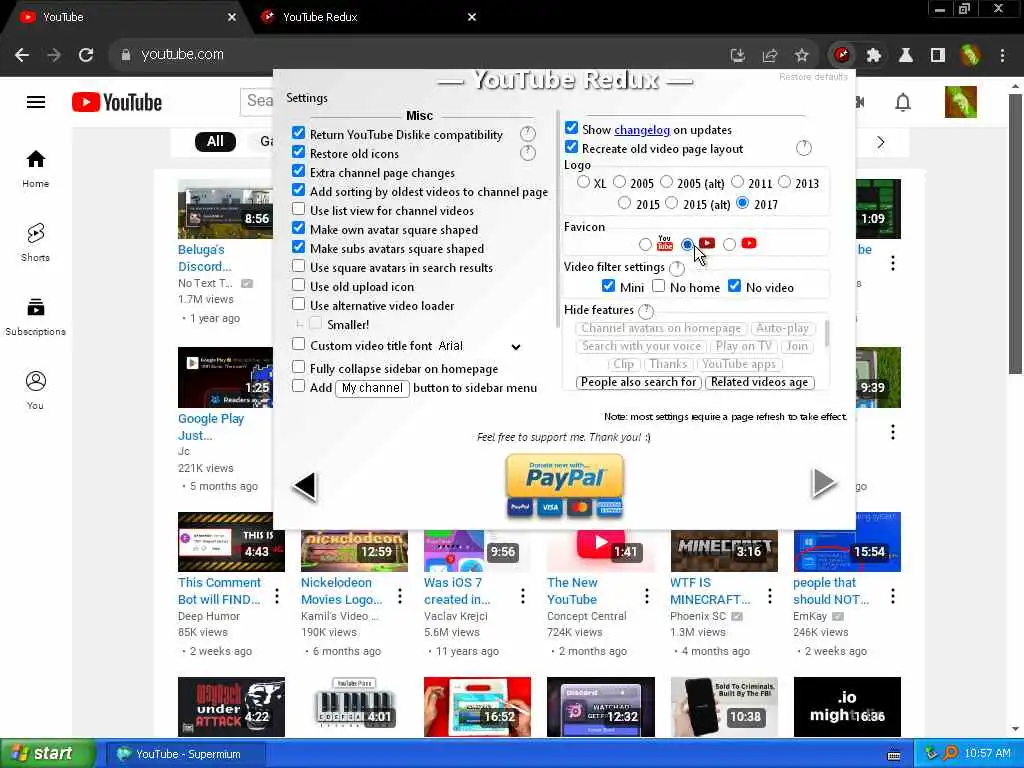Image resolution: width=1024 pixels, height=768 pixels.
Task: Toggle Make own avatar square shaped
Action: (298, 228)
